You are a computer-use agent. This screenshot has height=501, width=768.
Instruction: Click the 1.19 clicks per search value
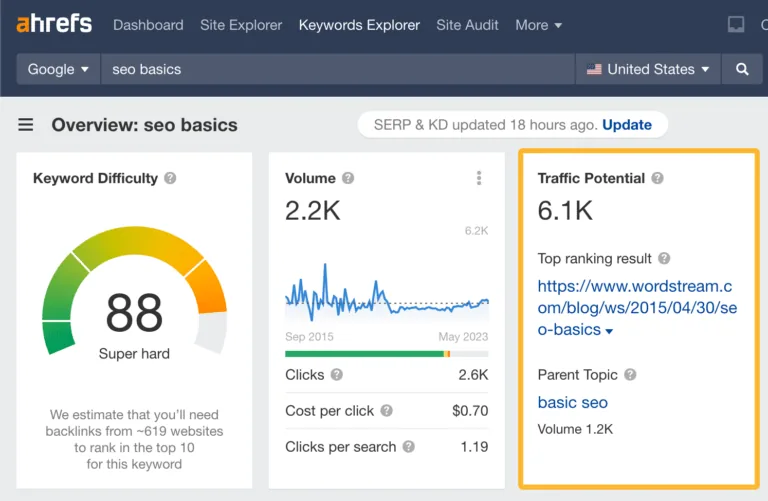pos(474,447)
